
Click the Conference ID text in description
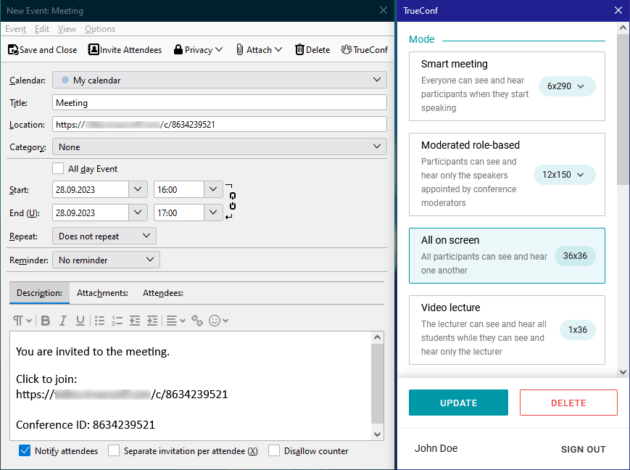(x=85, y=425)
